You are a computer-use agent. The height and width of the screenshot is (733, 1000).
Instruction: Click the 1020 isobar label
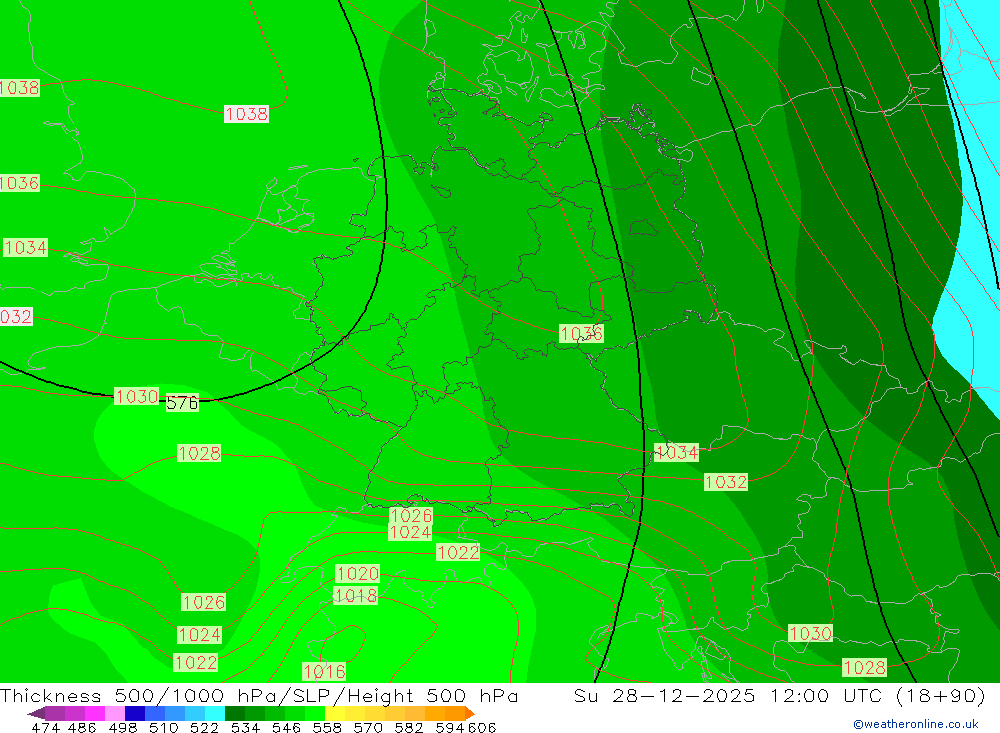[x=357, y=574]
